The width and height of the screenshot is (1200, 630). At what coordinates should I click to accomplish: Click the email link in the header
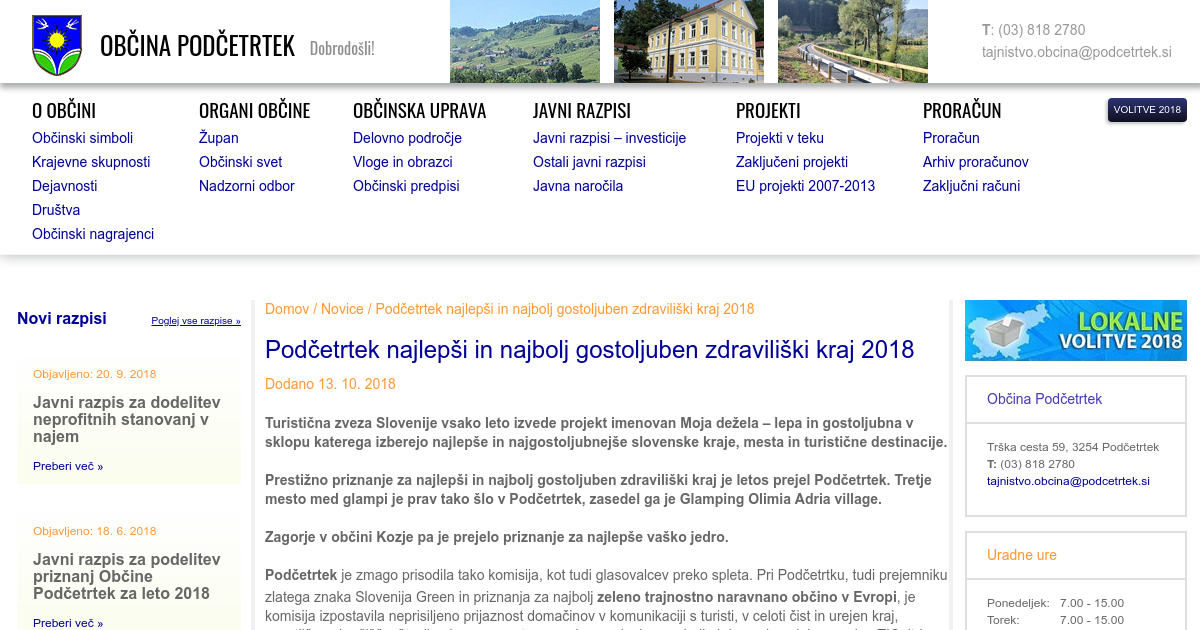[x=1076, y=52]
